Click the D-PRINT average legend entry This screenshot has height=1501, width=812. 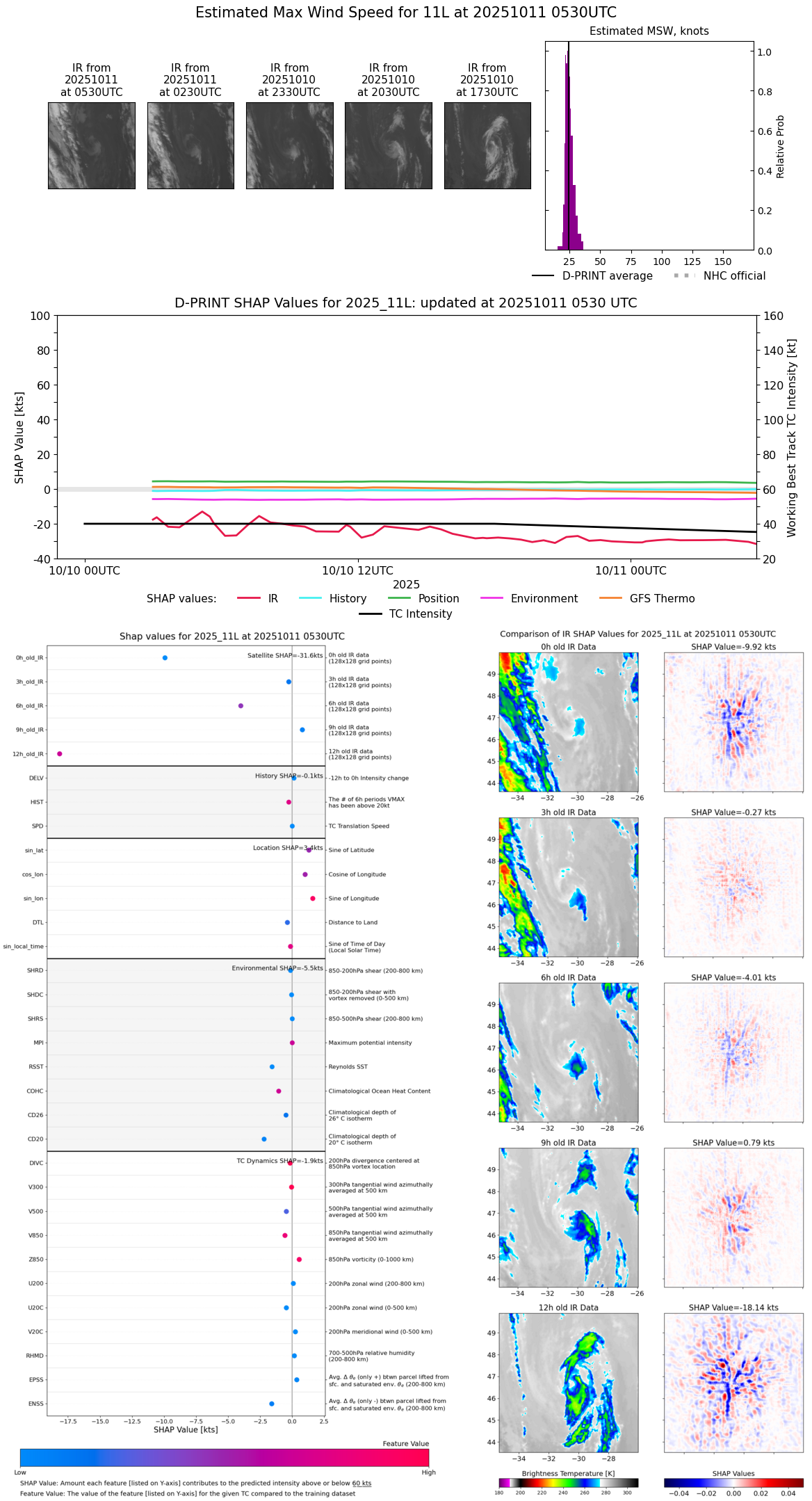(x=592, y=275)
